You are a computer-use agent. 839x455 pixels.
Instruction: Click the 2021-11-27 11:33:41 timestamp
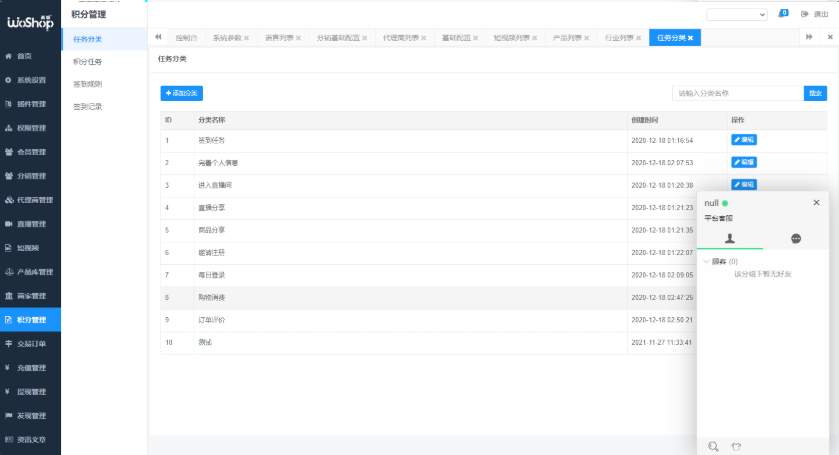661,343
